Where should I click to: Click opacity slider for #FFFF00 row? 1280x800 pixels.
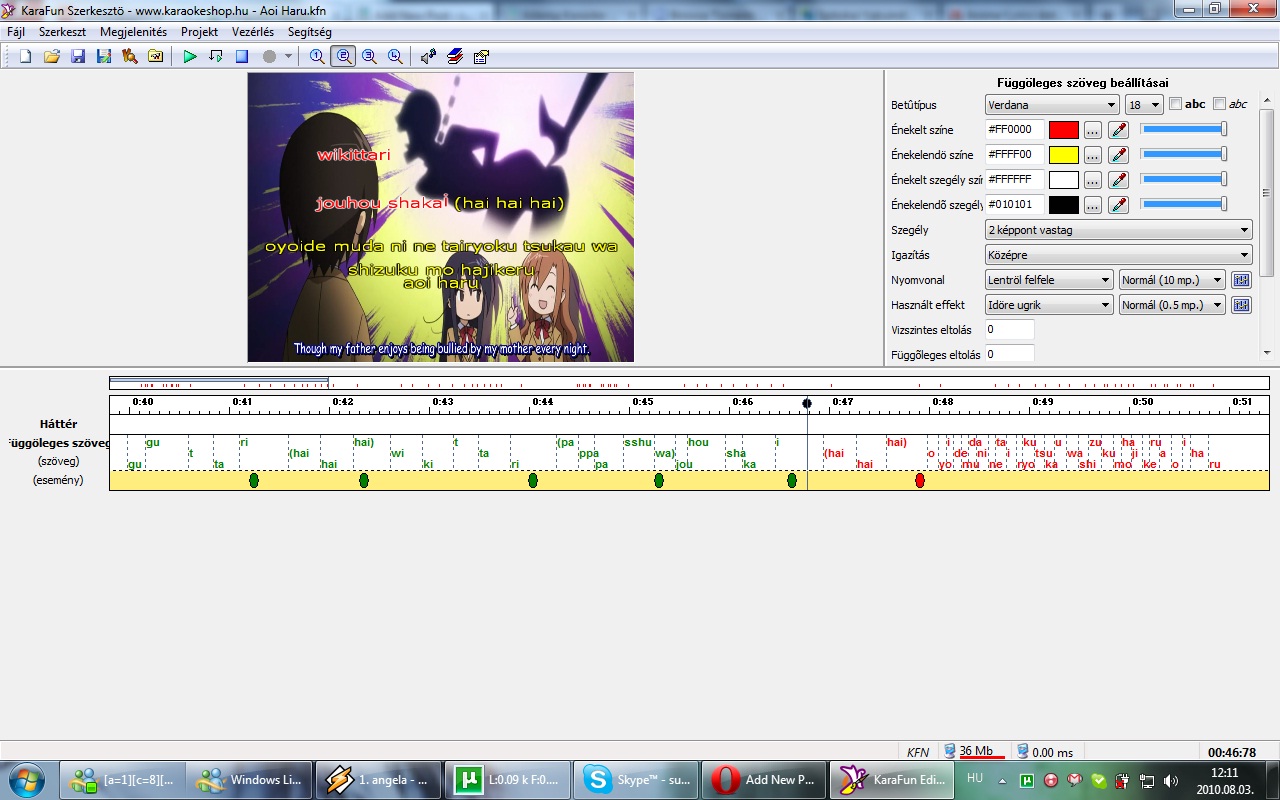point(1184,154)
